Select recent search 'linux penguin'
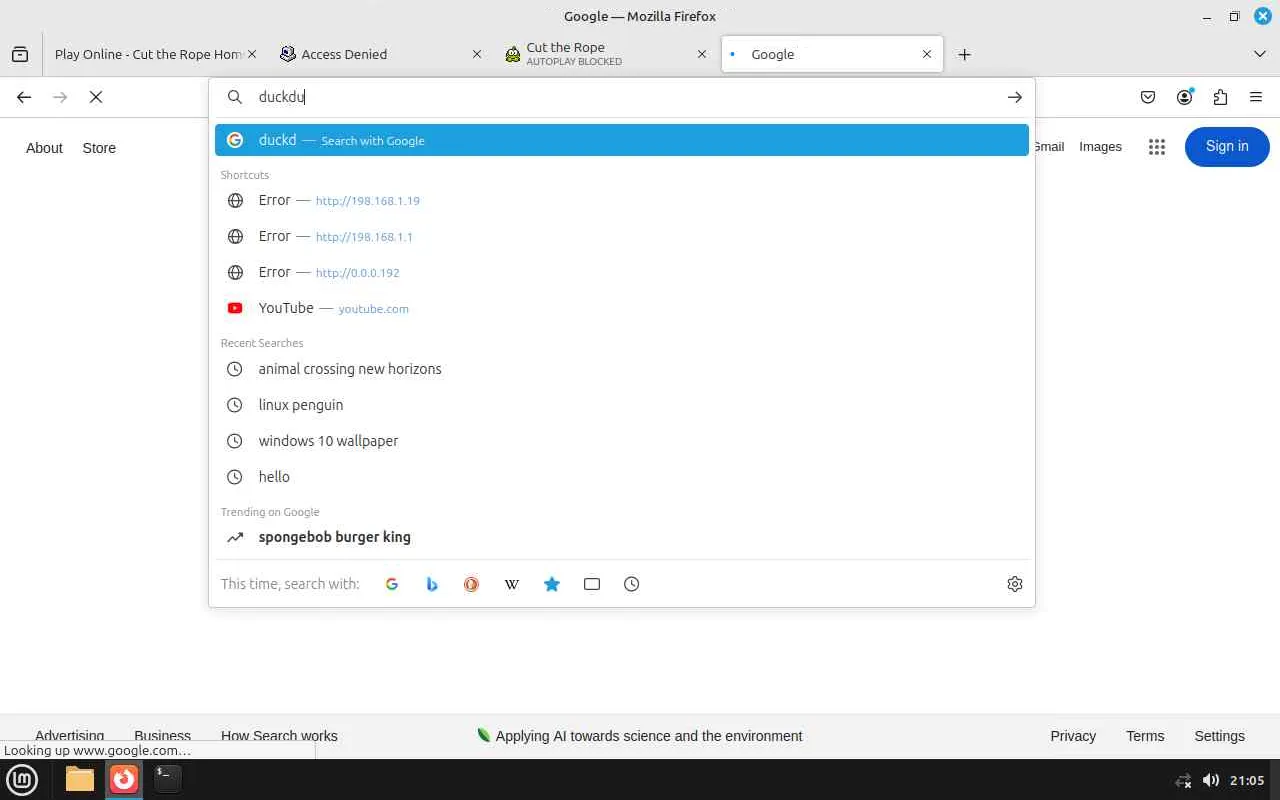This screenshot has height=800, width=1280. coord(622,405)
